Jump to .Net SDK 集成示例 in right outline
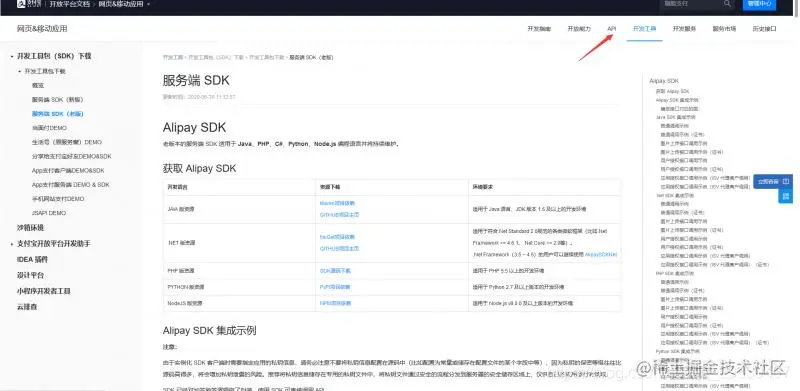The height and width of the screenshot is (391, 800). coord(676,196)
